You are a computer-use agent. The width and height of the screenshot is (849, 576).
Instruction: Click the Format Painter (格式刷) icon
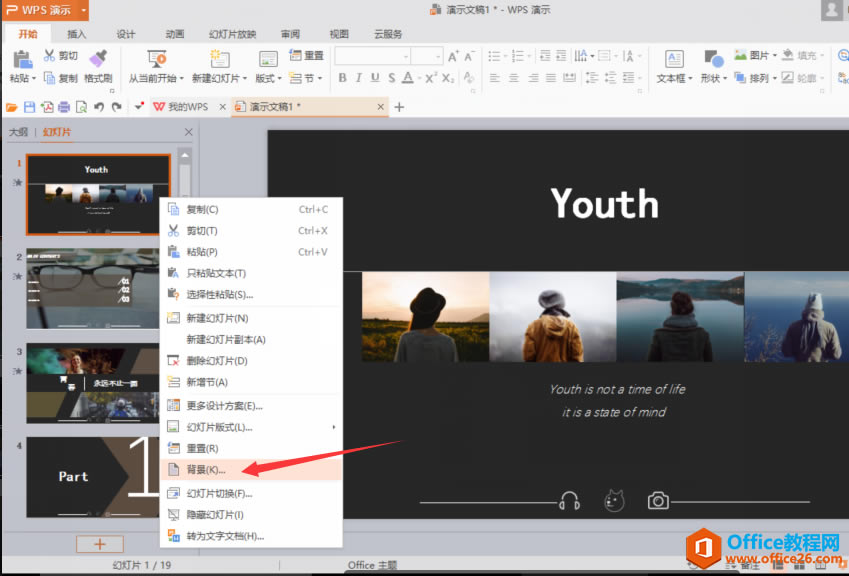(x=98, y=58)
